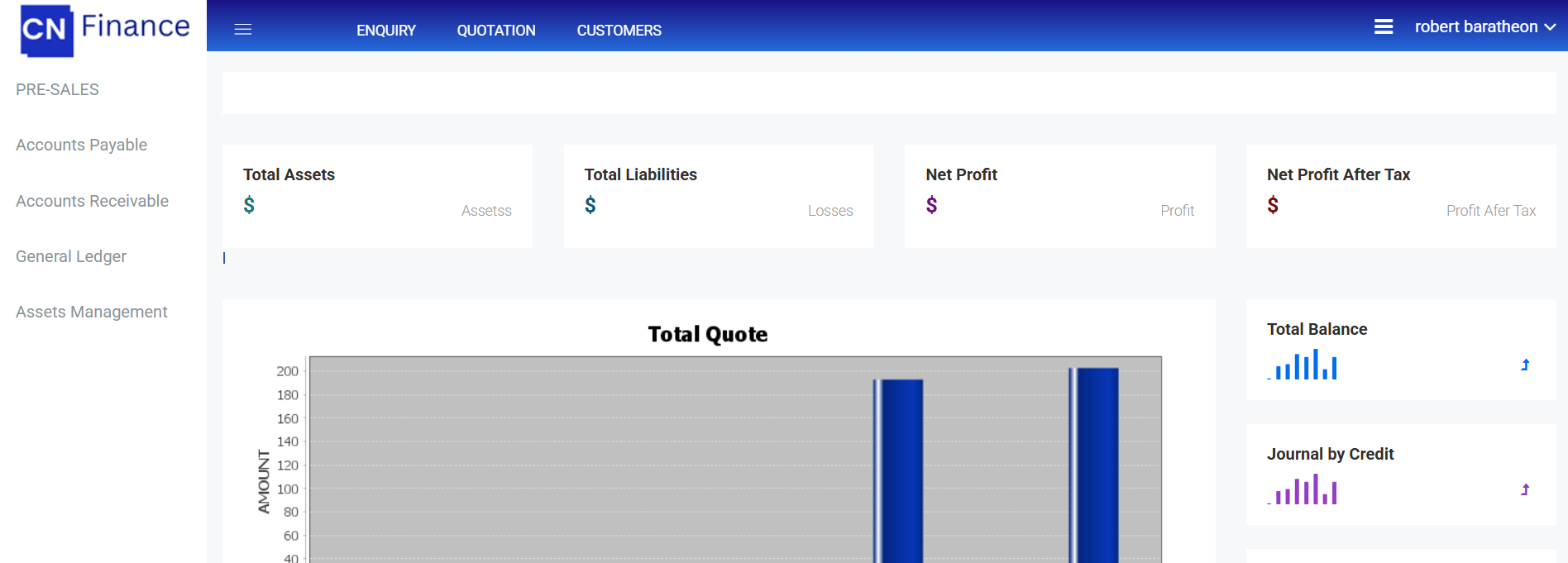Open the list icon beside the username
The height and width of the screenshot is (563, 1568).
[x=1384, y=27]
